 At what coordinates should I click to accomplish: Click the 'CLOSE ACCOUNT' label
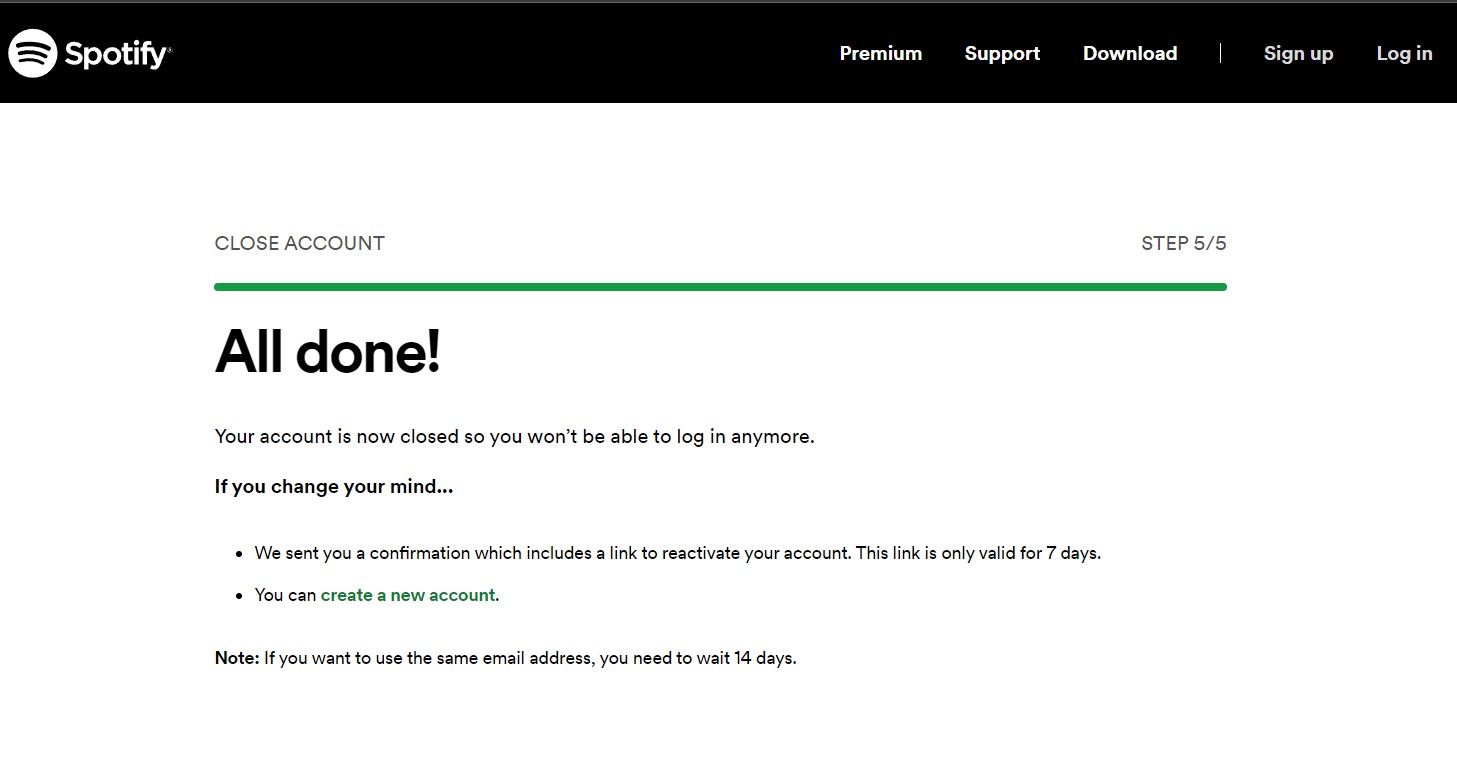pos(299,243)
